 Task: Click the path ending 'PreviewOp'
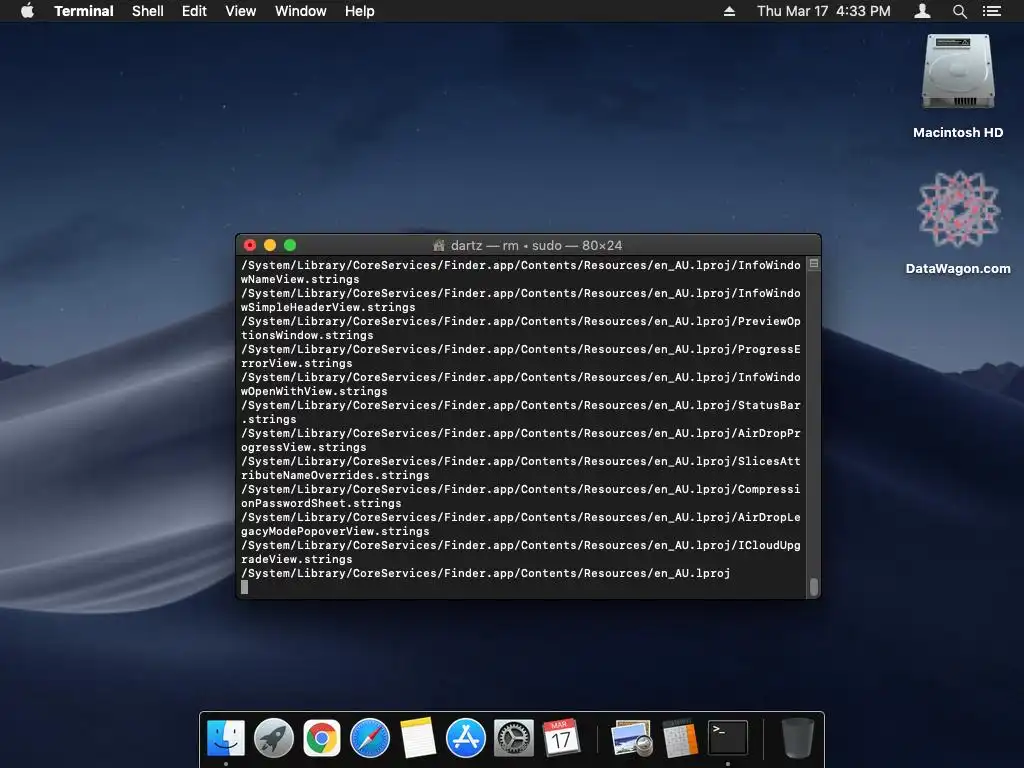coord(520,321)
